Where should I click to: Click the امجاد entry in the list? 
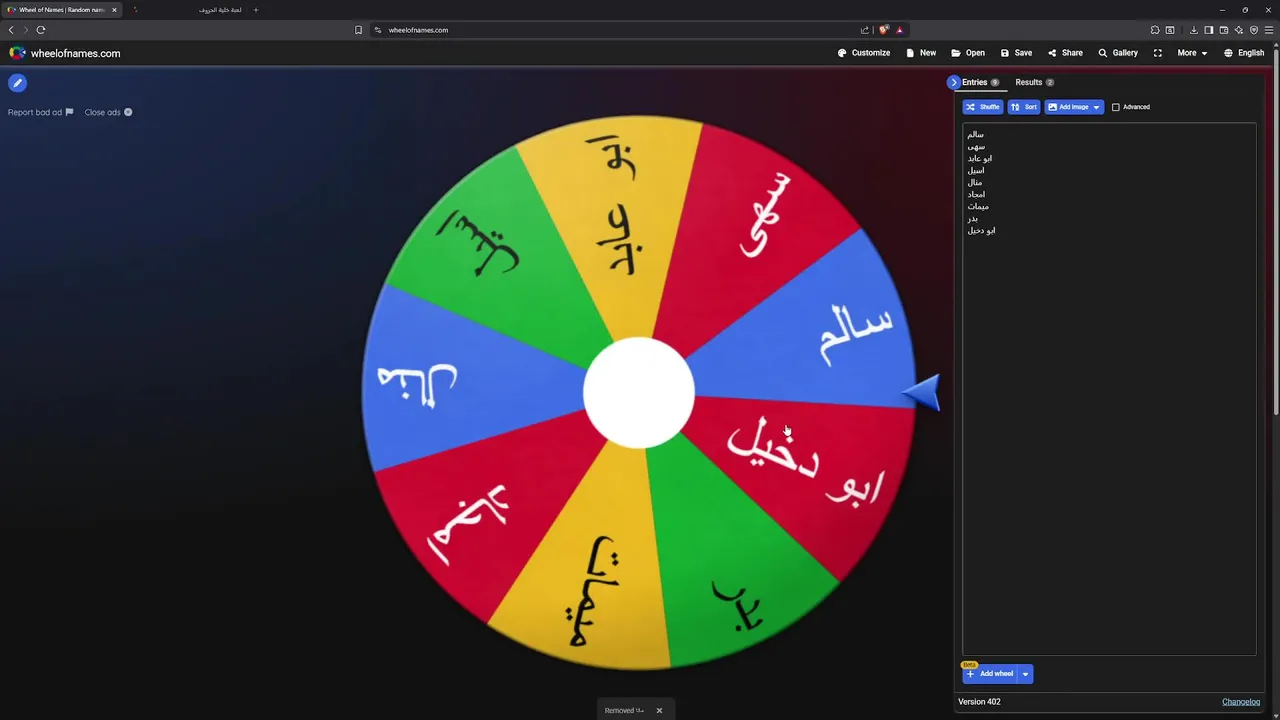click(x=976, y=194)
